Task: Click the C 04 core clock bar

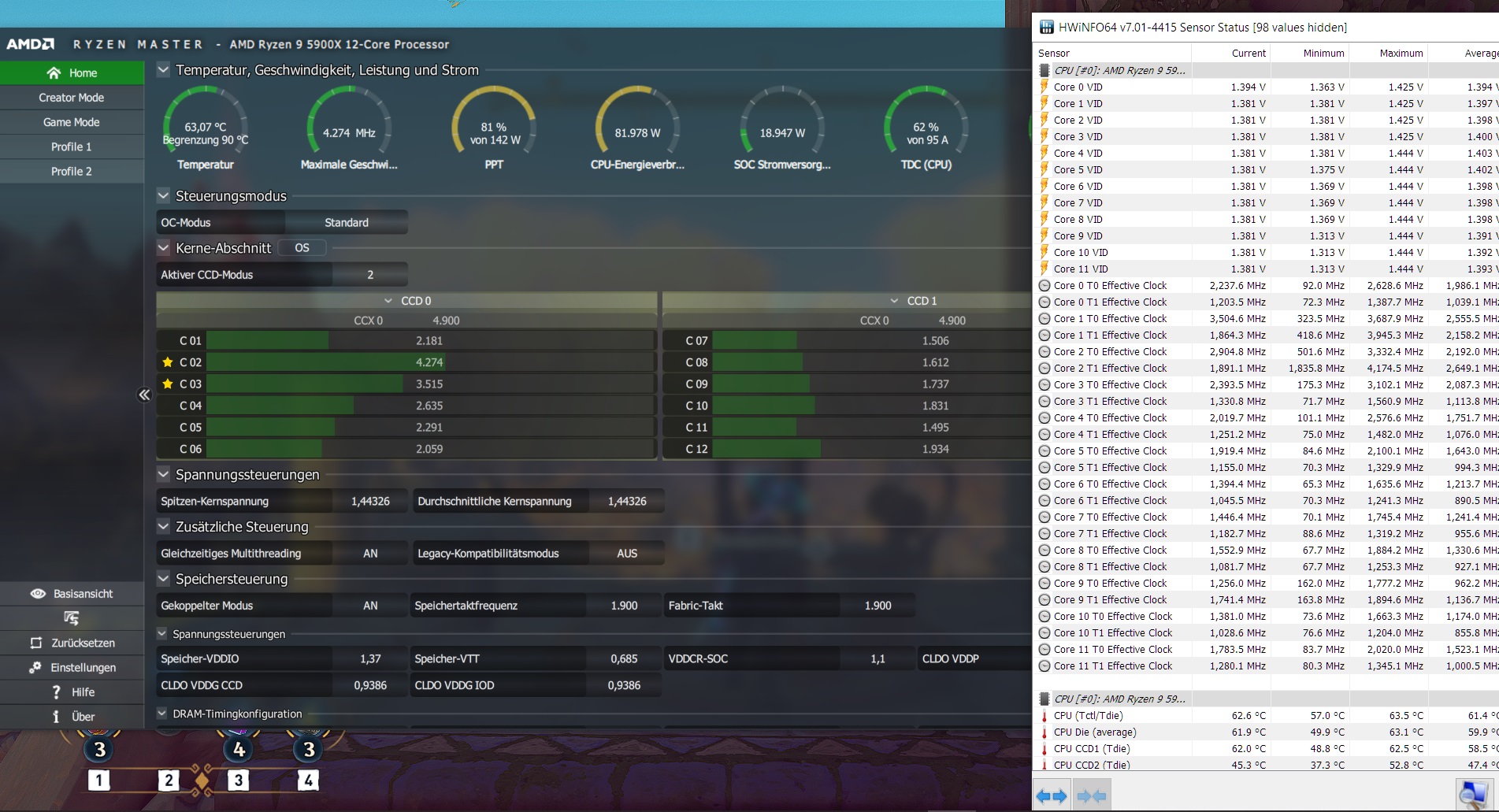Action: coord(430,406)
